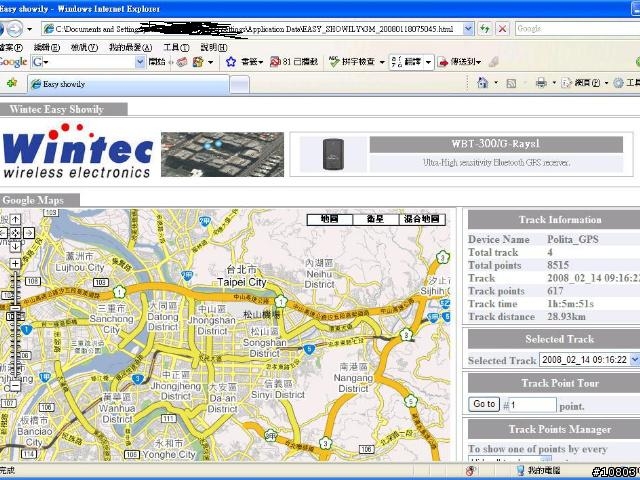This screenshot has height=480, width=640.
Task: Open the Google toolbar search dropdown
Action: (x=139, y=62)
